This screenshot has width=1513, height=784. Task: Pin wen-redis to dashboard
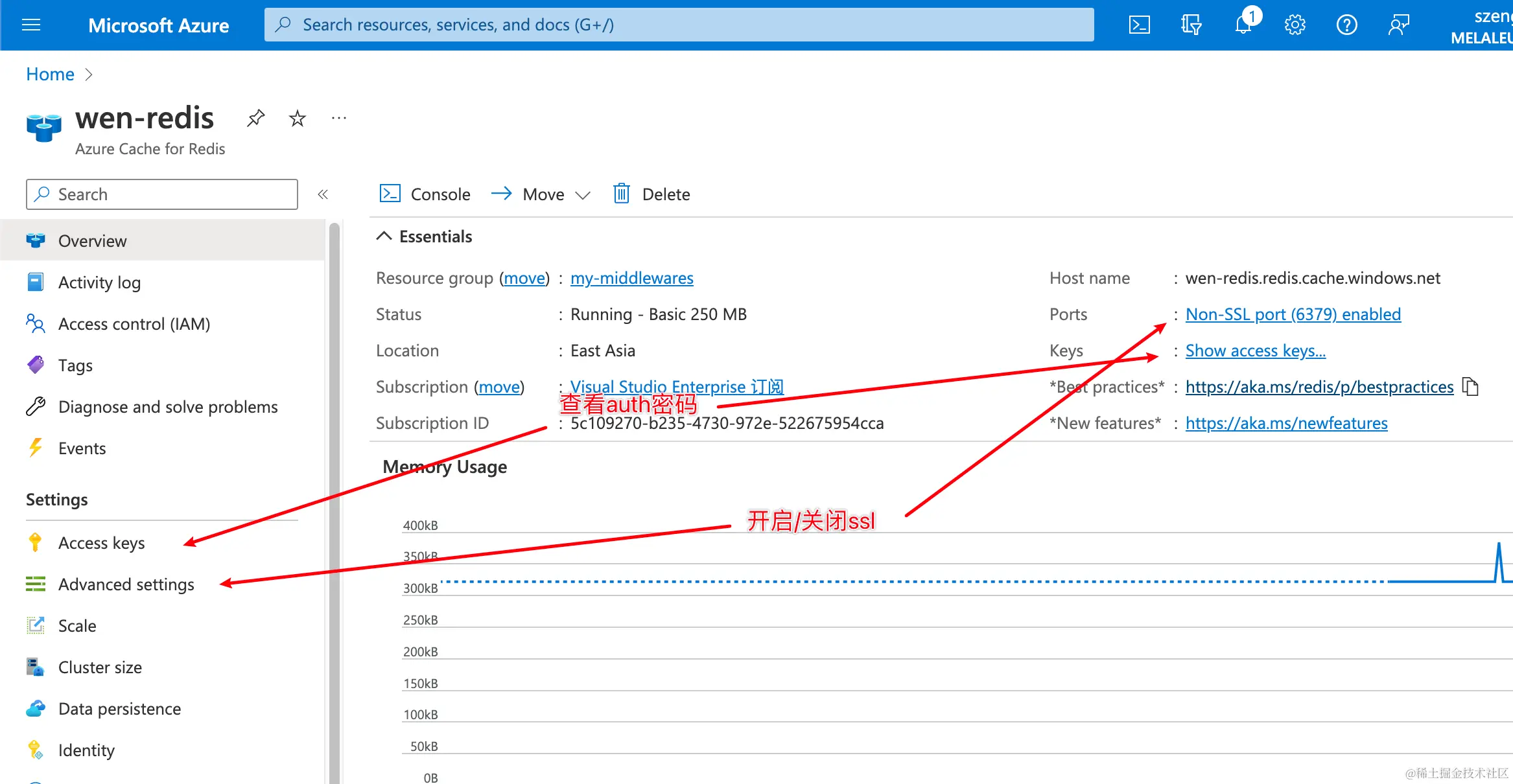[x=256, y=119]
